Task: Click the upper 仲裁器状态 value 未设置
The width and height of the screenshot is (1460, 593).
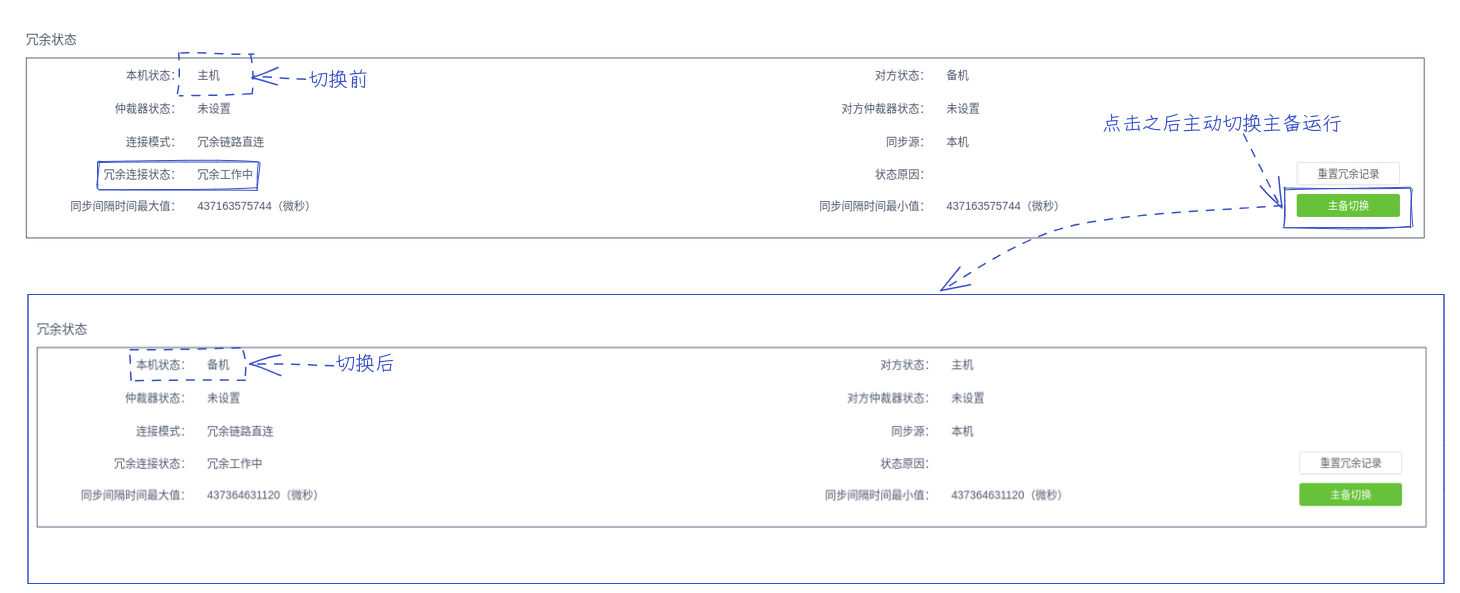Action: [214, 109]
